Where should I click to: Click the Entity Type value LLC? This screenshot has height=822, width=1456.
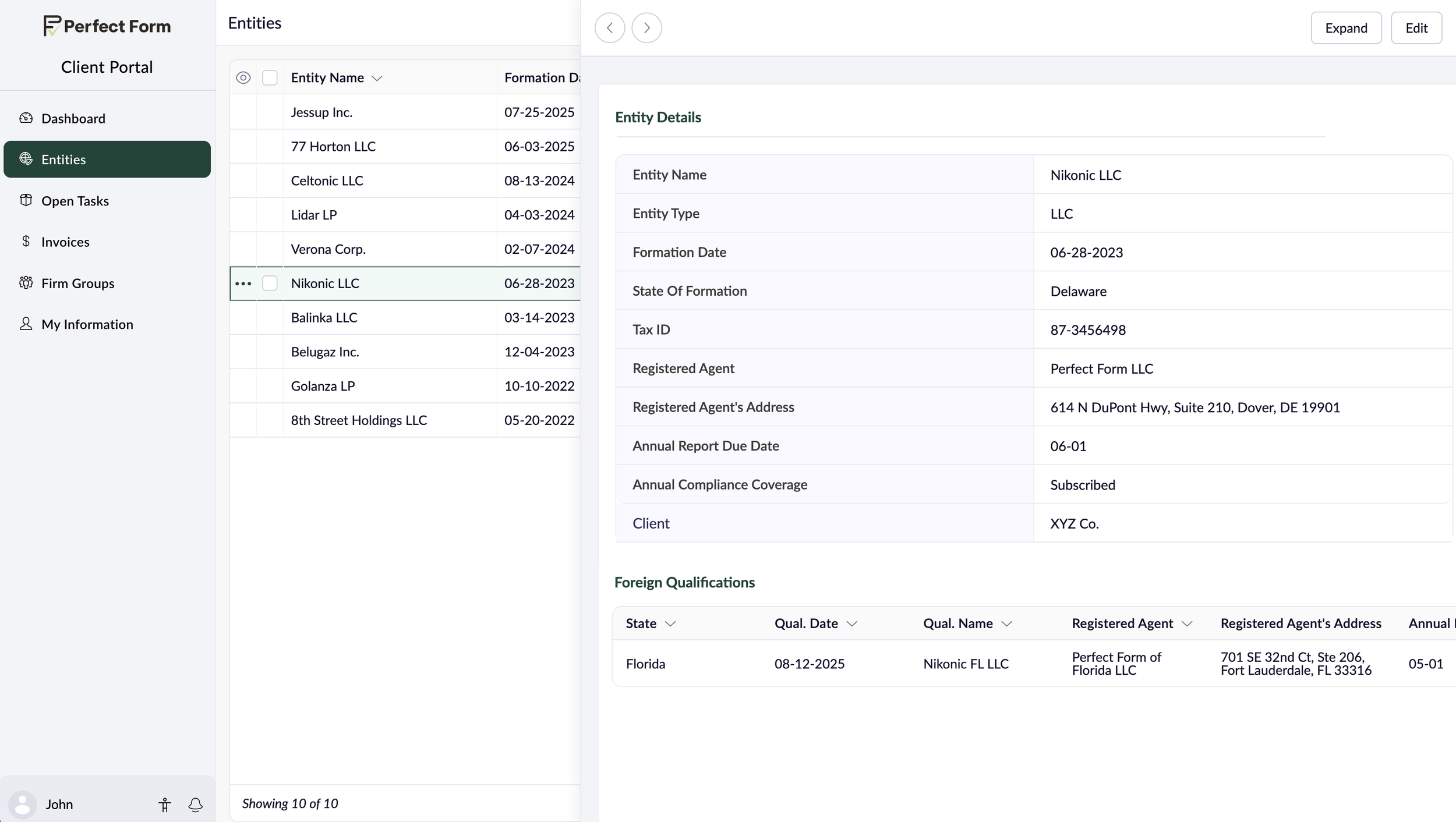point(1061,214)
